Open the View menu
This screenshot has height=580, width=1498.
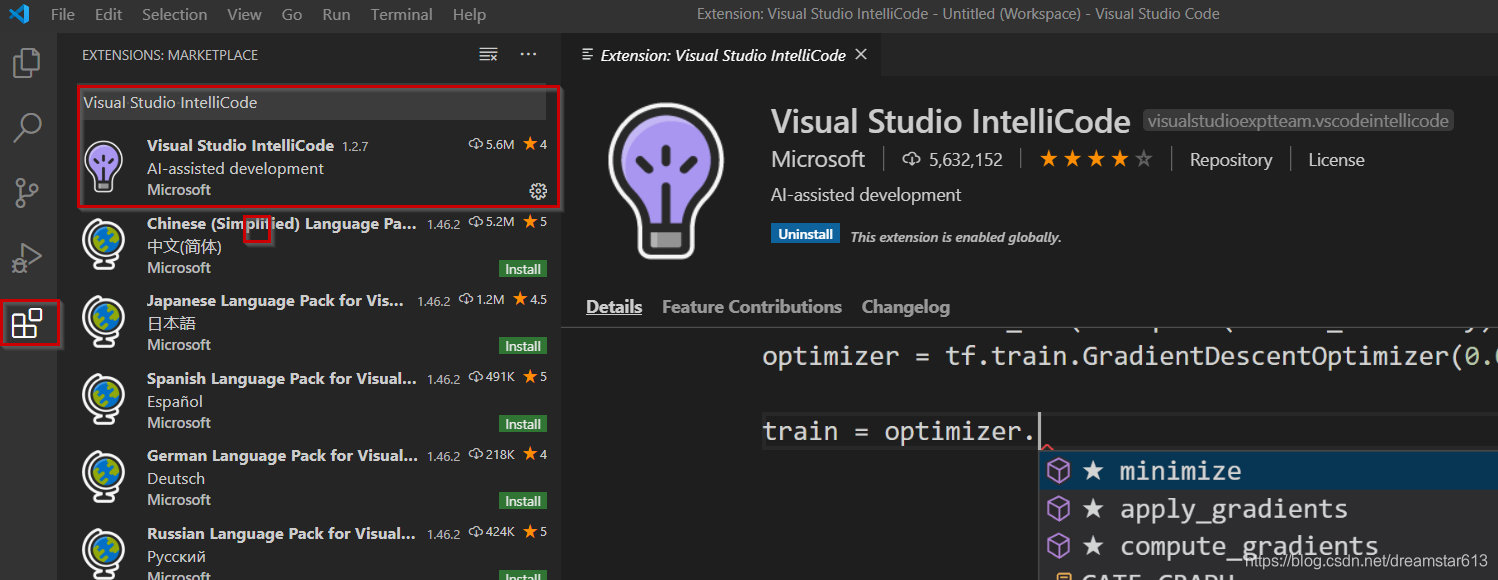tap(244, 14)
